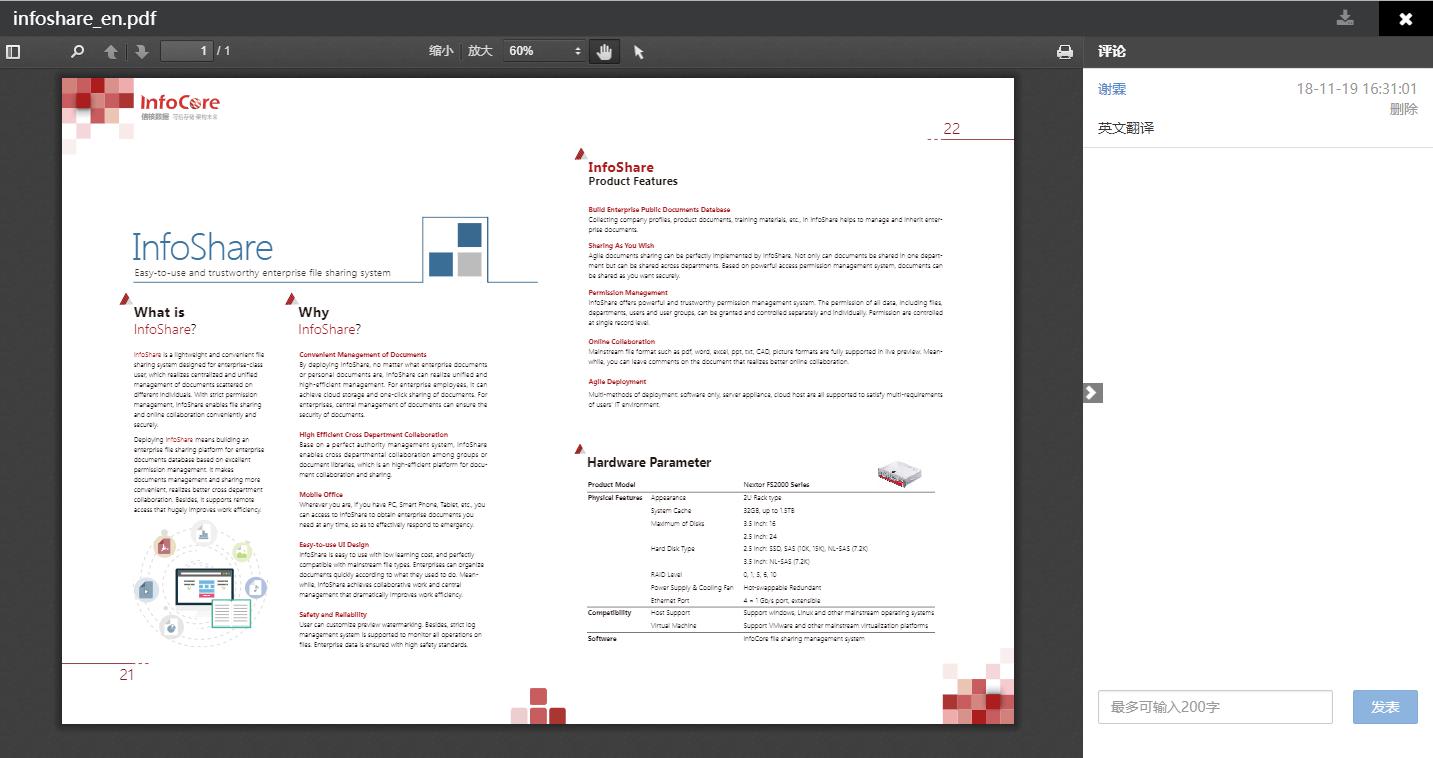Open the find-in-document magnifier
Image resolution: width=1433 pixels, height=758 pixels.
tap(77, 51)
